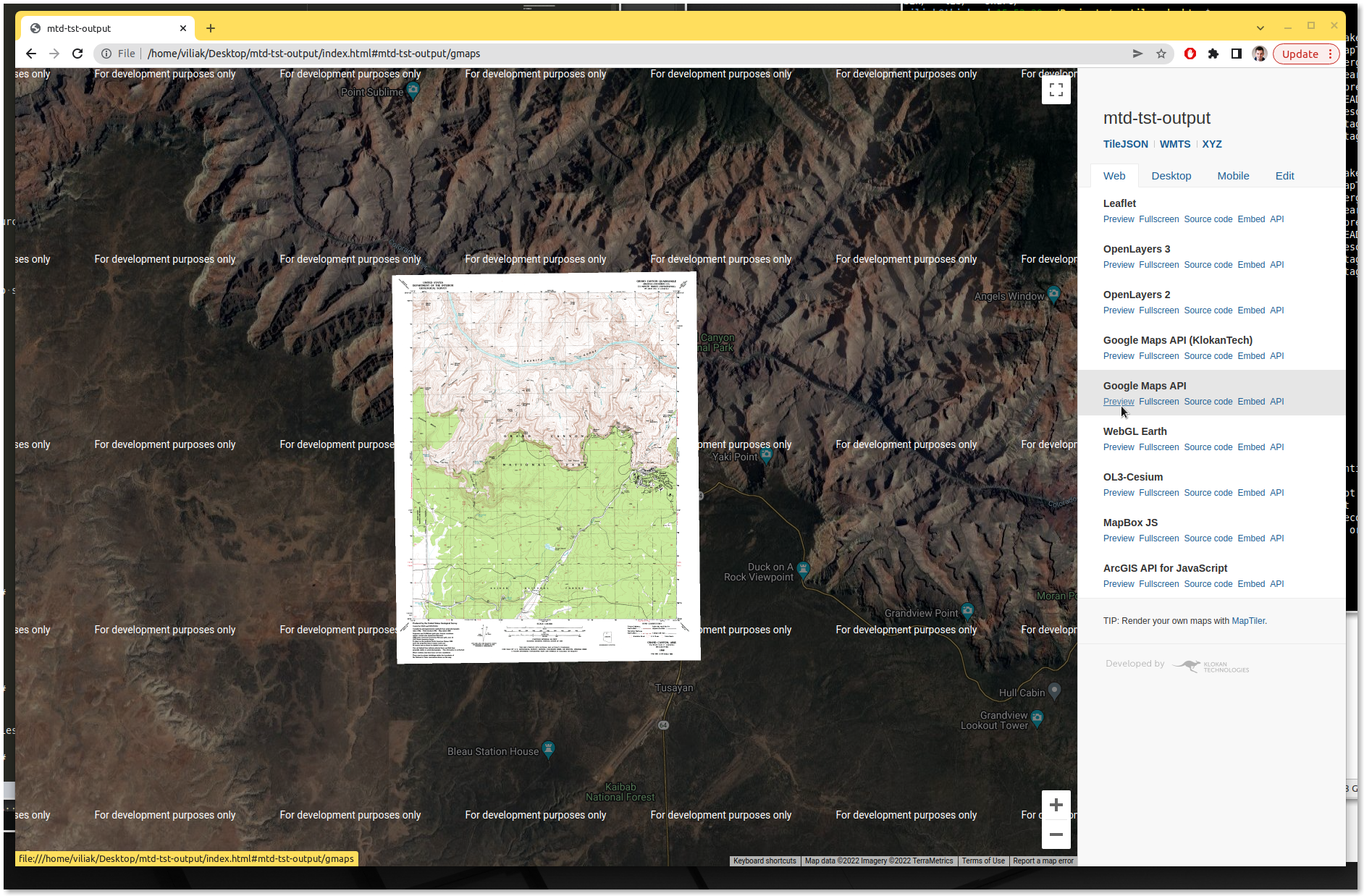Toggle the browser side panel icon

click(x=1237, y=54)
